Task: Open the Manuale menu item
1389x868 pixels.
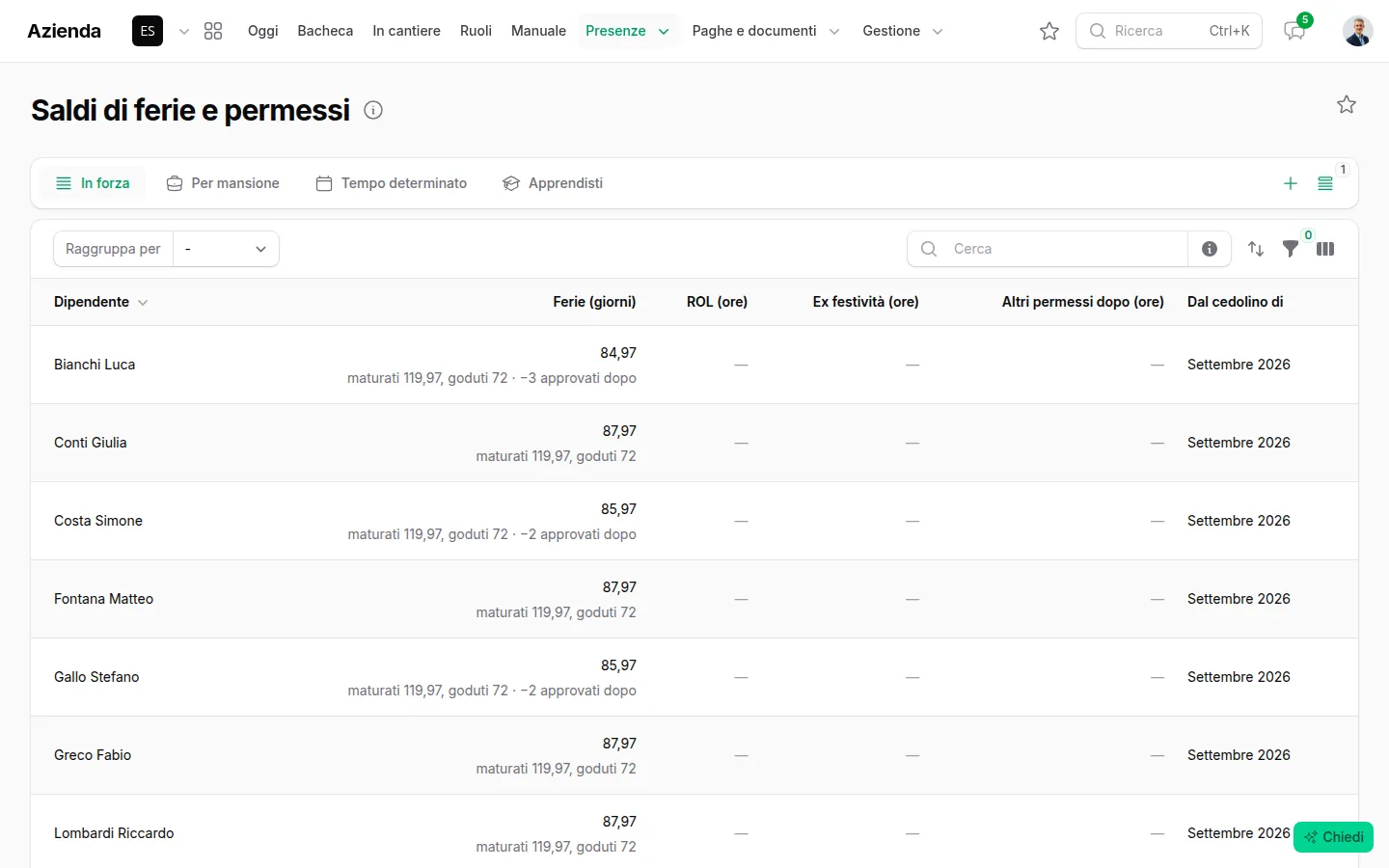Action: click(x=538, y=31)
